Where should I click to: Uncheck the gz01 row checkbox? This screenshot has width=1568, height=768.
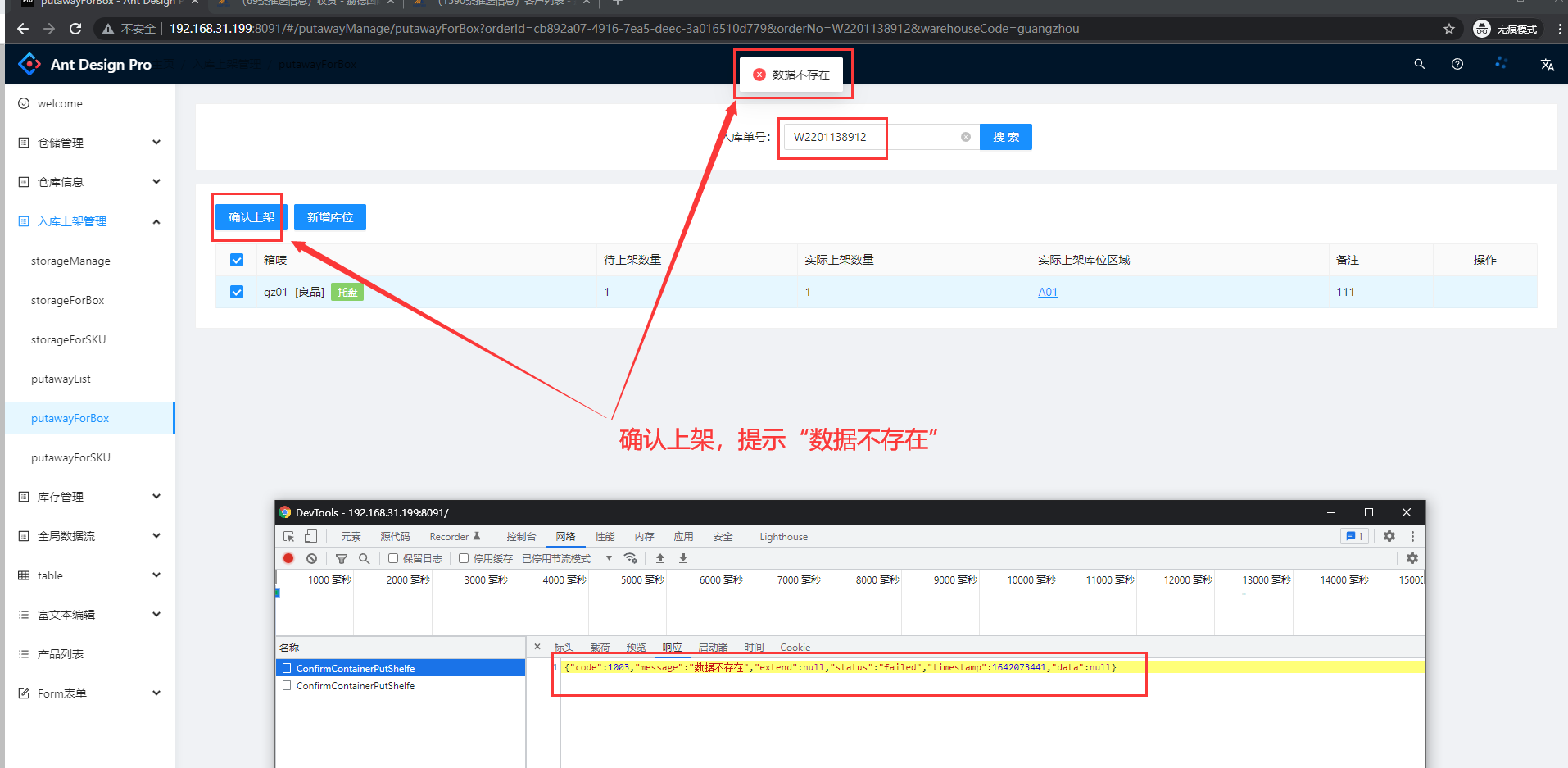237,292
